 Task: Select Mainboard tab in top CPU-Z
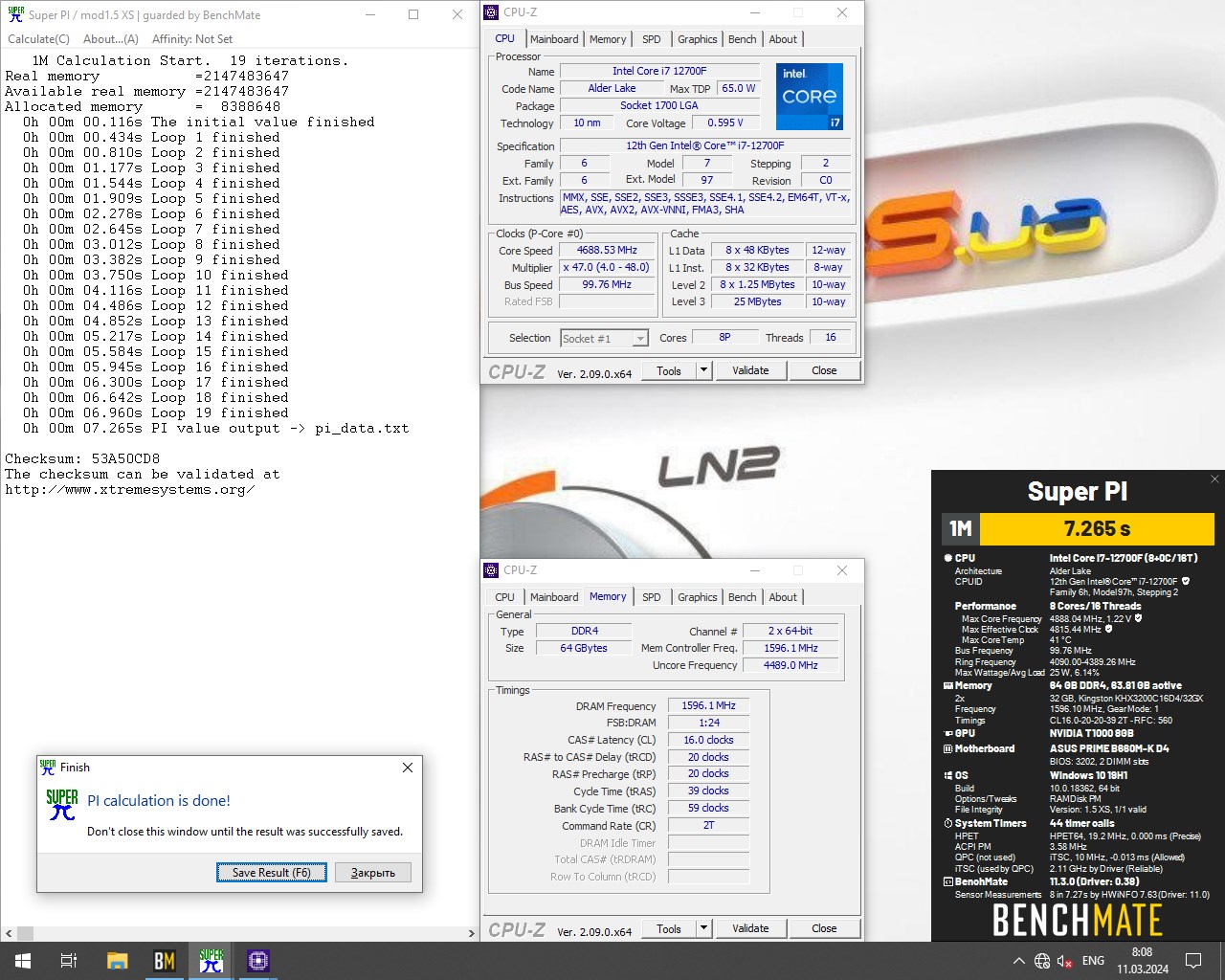554,39
